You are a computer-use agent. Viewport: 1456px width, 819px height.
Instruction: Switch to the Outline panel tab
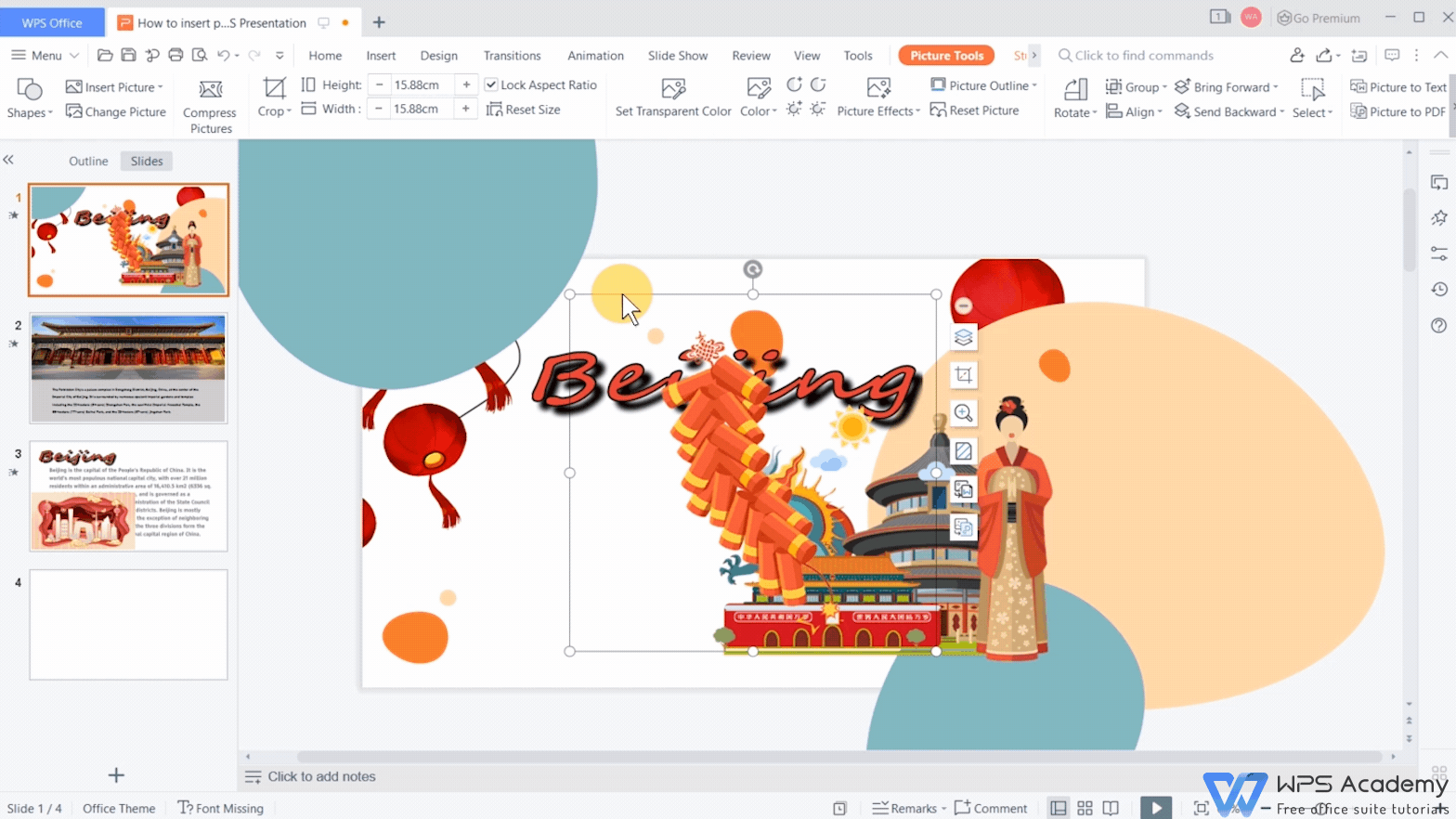coord(88,161)
